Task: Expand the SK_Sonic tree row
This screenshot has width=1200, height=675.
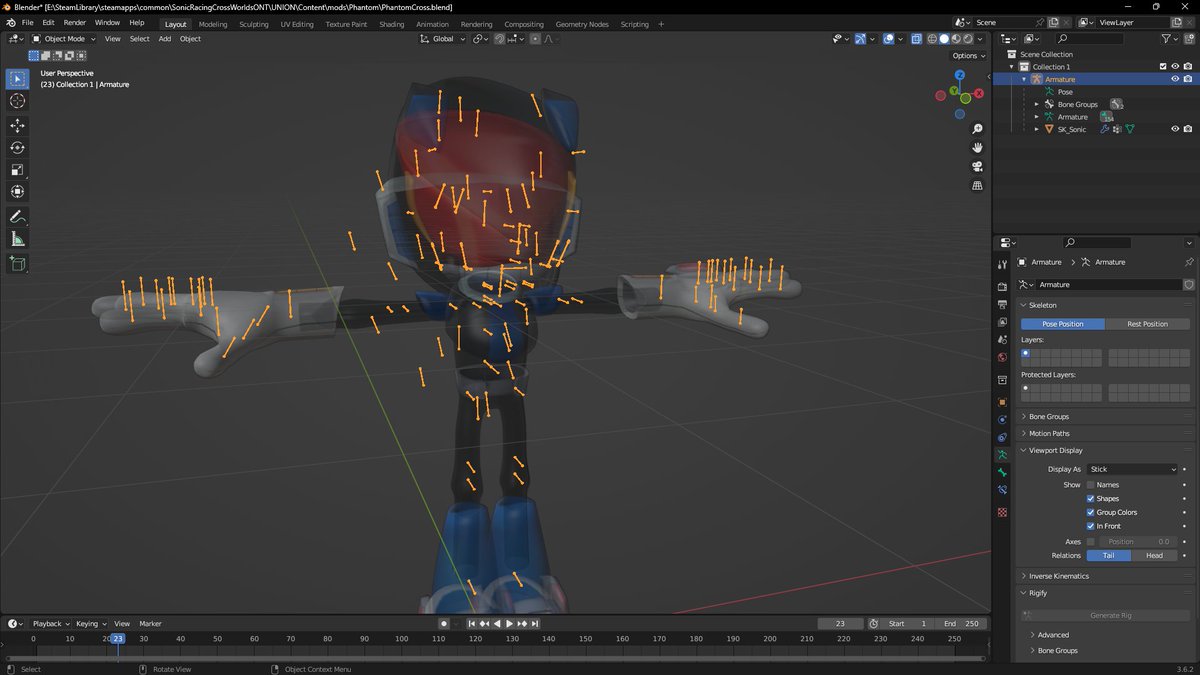Action: [x=1037, y=129]
